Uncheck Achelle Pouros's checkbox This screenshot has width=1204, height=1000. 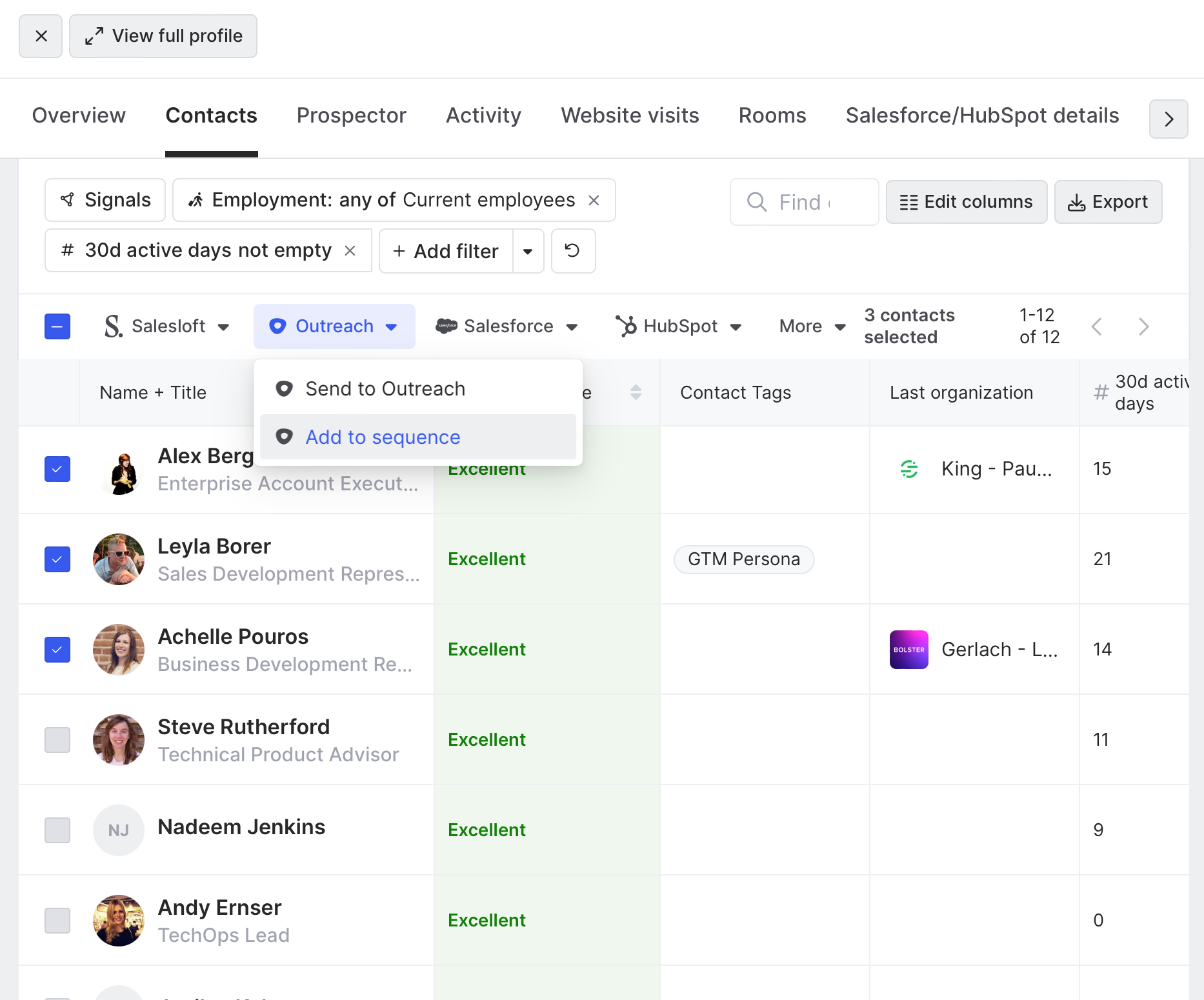(x=57, y=650)
